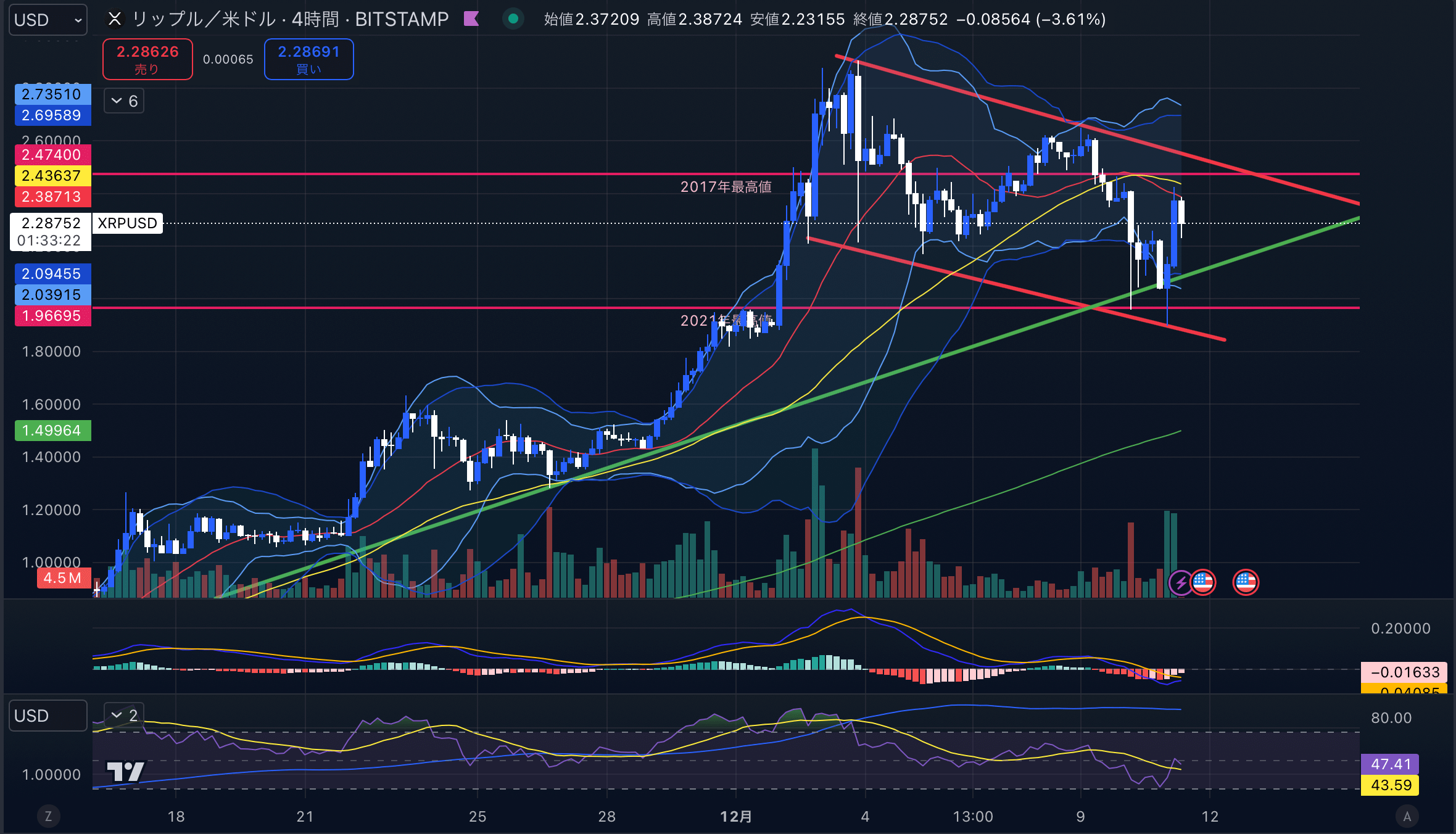Viewport: 1456px width, 834px height.
Task: Click the 4時間 interval in chart title
Action: coord(315,19)
